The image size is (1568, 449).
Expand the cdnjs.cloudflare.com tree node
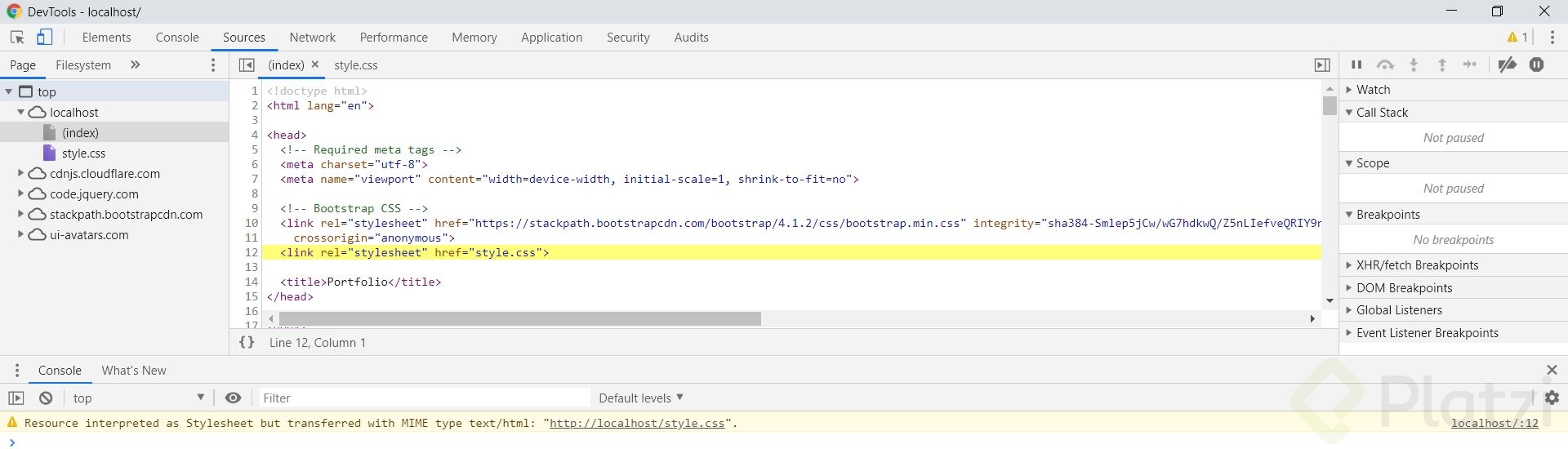20,173
